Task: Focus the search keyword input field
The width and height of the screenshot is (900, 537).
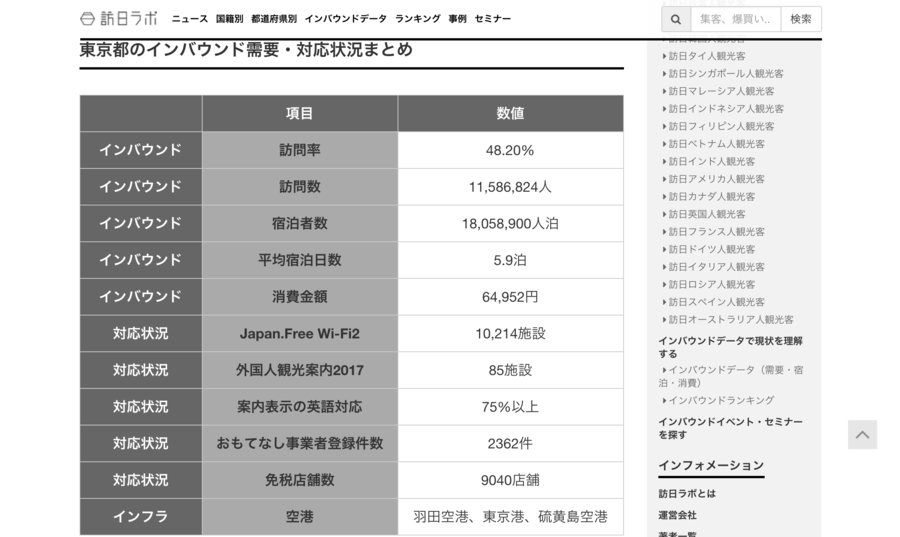Action: (x=735, y=19)
